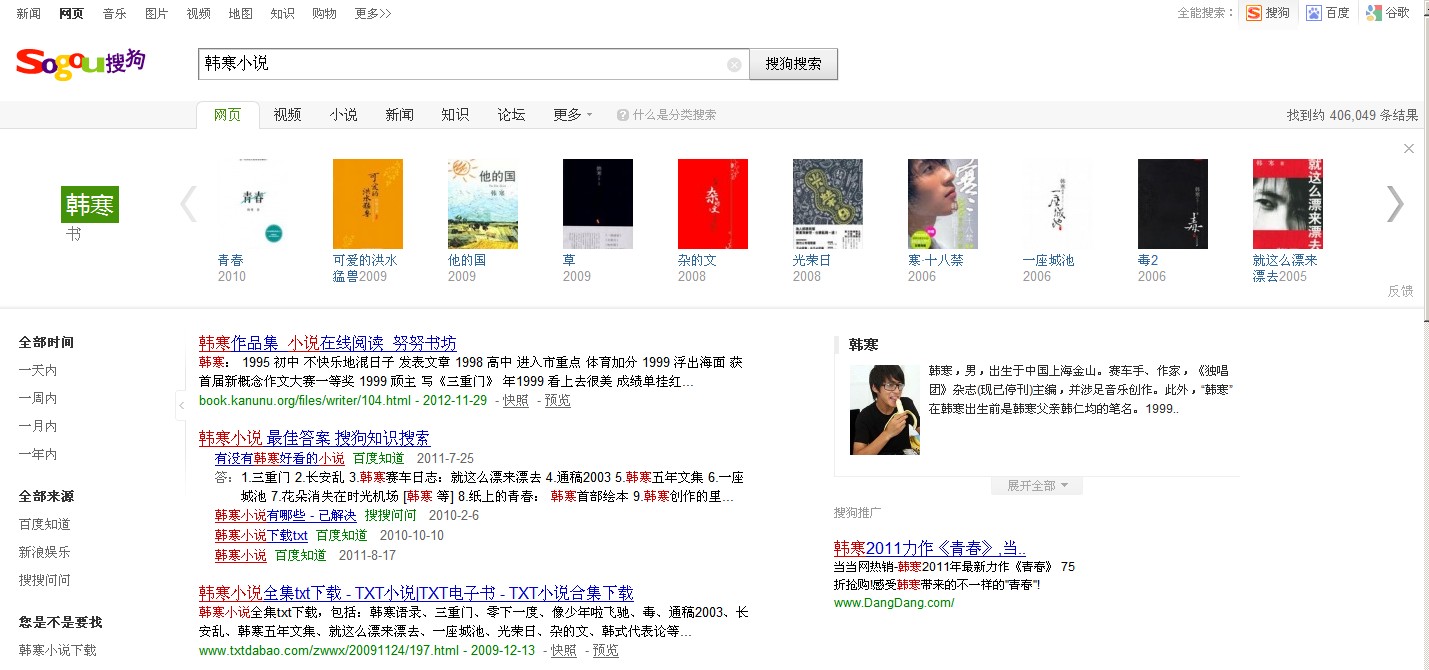Click the Sogou logo
Image resolution: width=1429 pixels, height=670 pixels.
pos(80,63)
